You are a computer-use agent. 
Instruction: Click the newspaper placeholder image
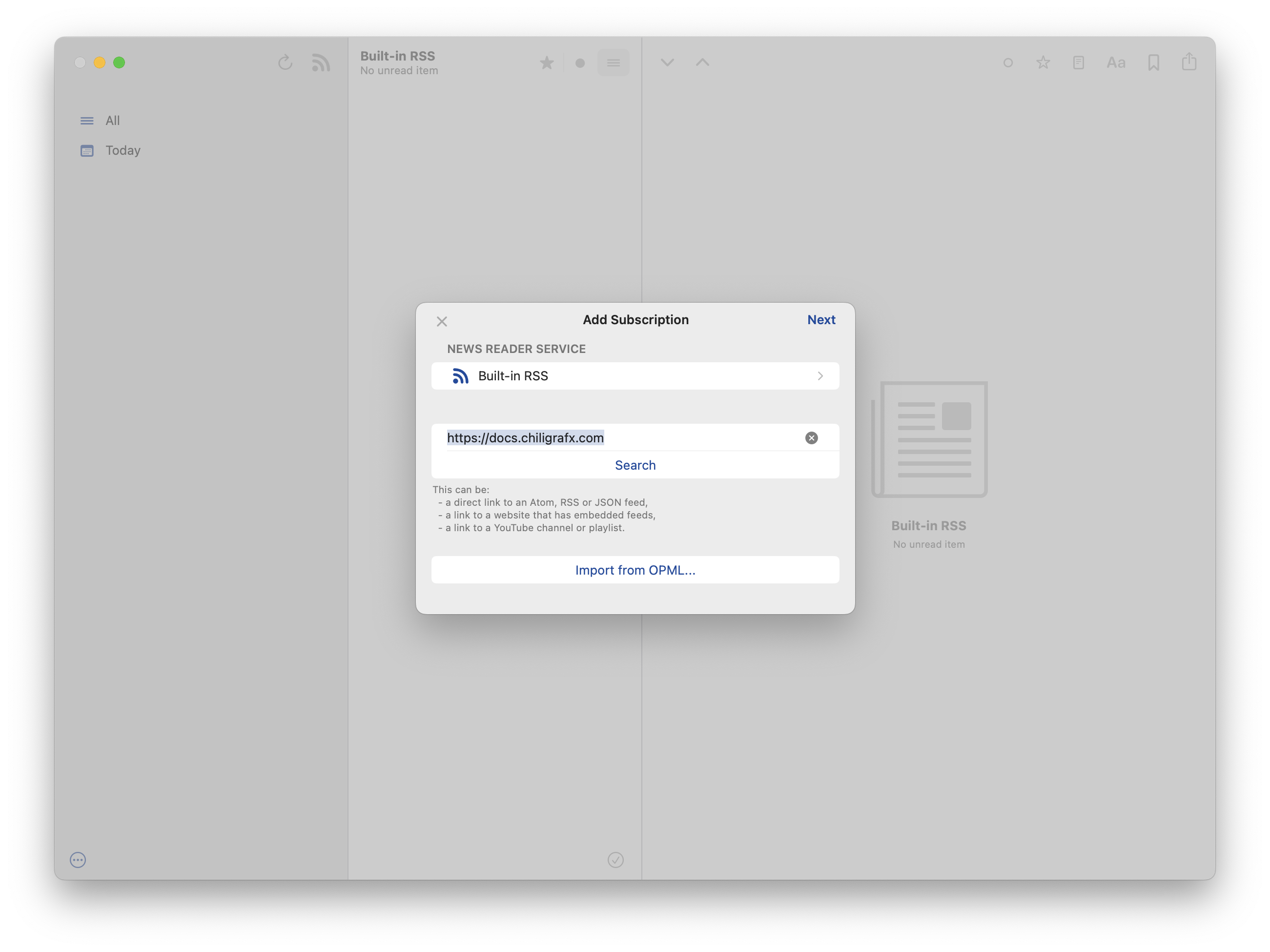(x=929, y=440)
